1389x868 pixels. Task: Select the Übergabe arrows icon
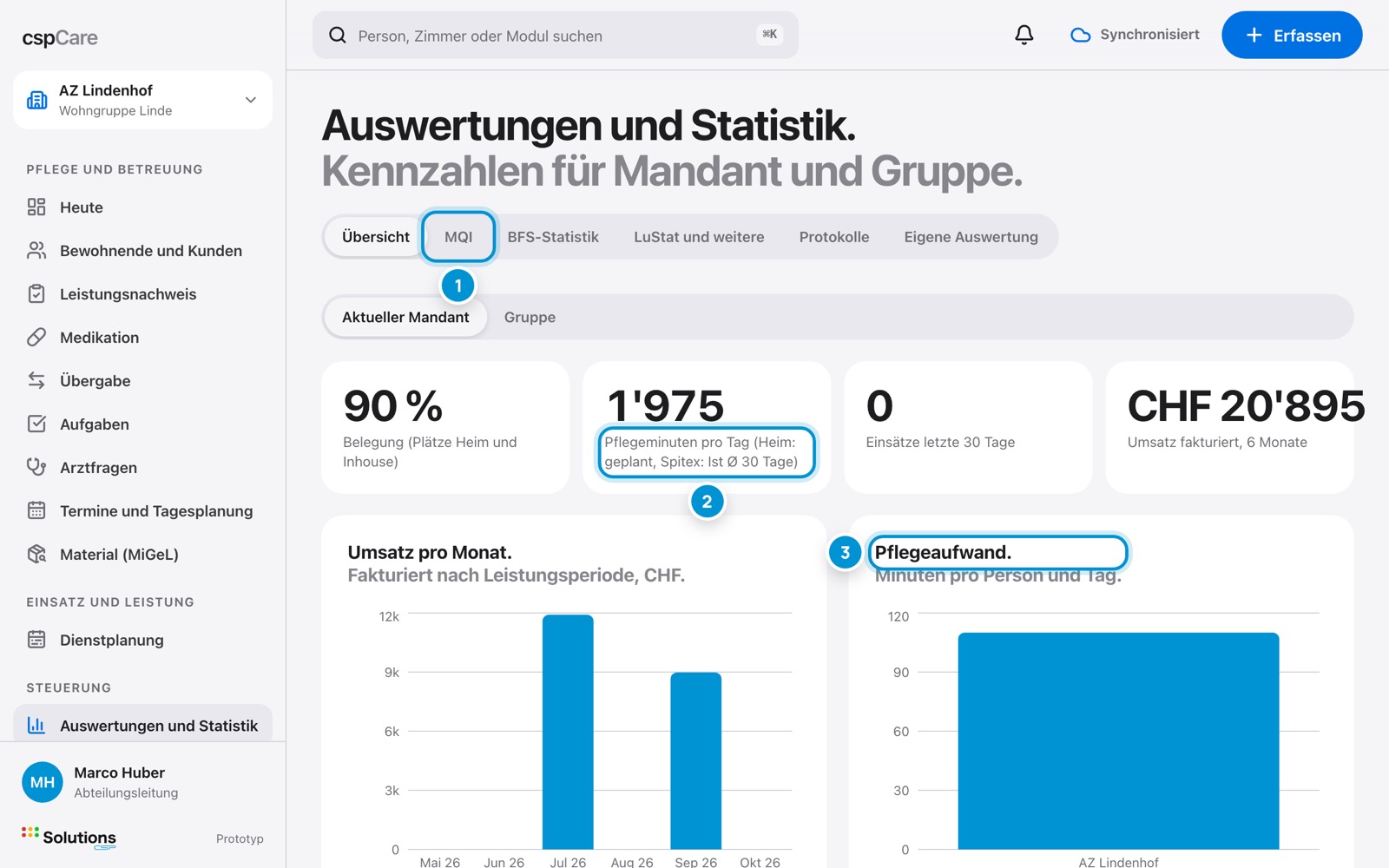36,380
